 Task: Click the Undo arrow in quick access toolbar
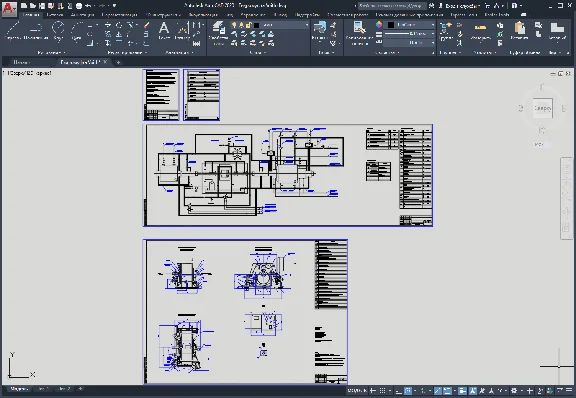(x=88, y=6)
